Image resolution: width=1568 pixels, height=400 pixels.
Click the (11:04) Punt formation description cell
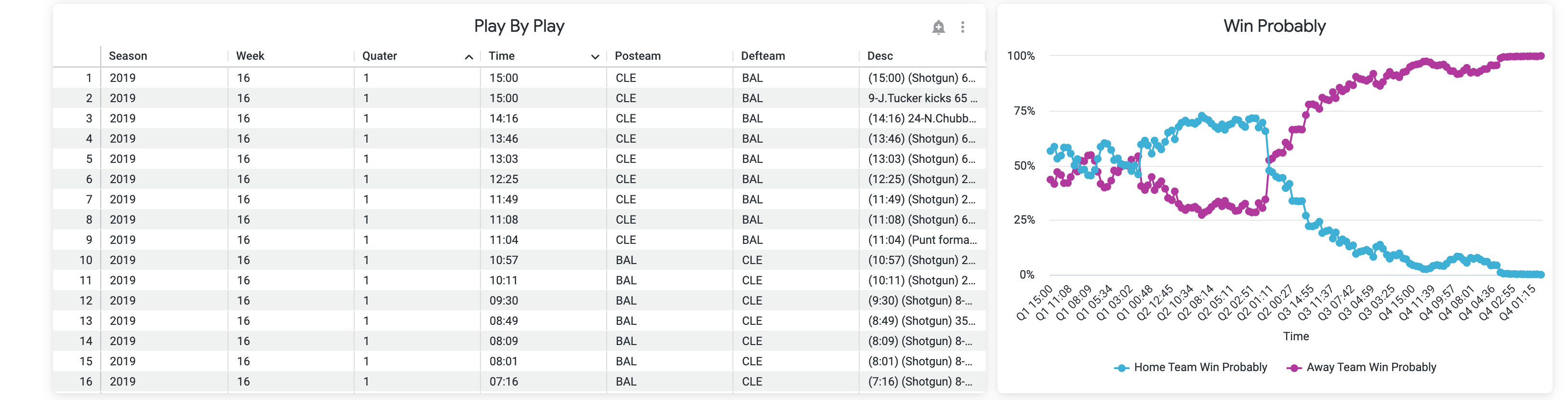[922, 240]
